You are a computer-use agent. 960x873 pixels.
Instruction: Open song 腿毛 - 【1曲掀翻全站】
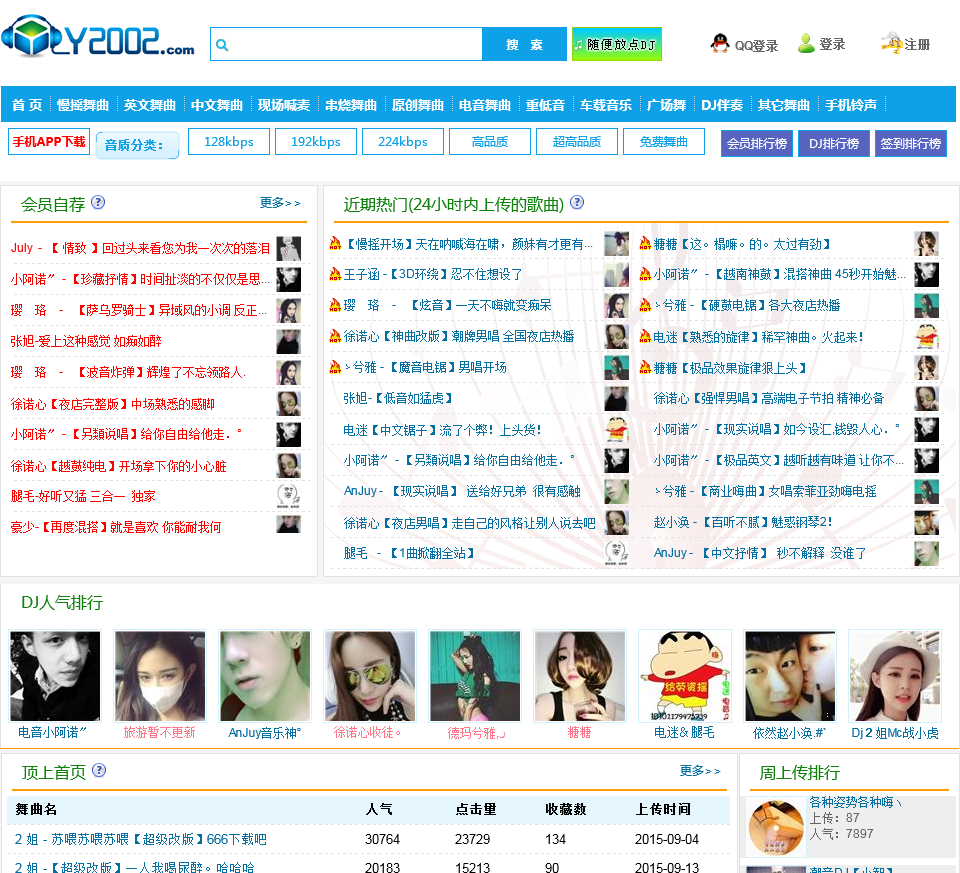409,553
